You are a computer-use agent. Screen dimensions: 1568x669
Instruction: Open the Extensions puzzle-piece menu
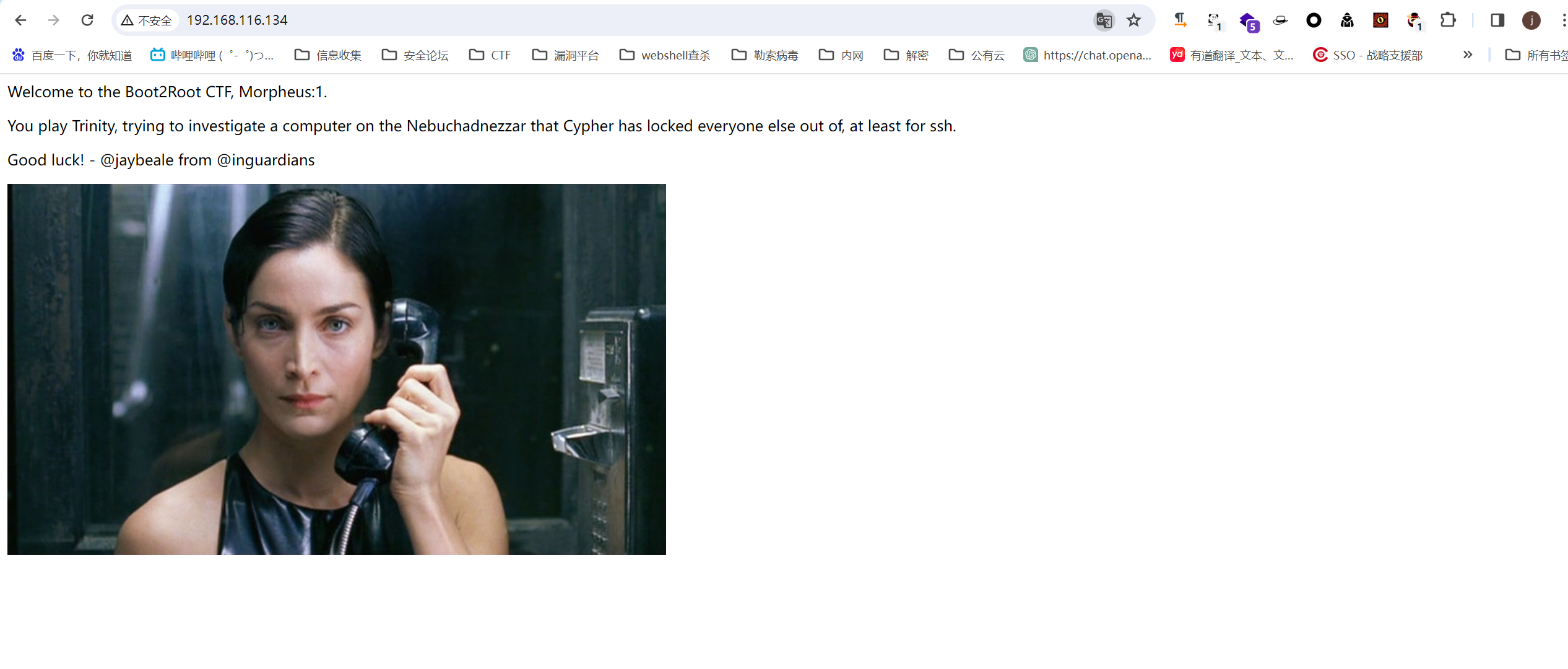(x=1448, y=20)
